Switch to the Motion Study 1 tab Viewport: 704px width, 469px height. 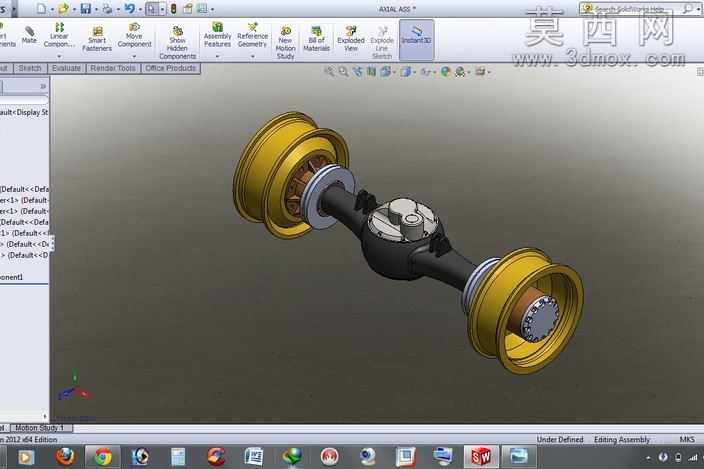[40, 428]
